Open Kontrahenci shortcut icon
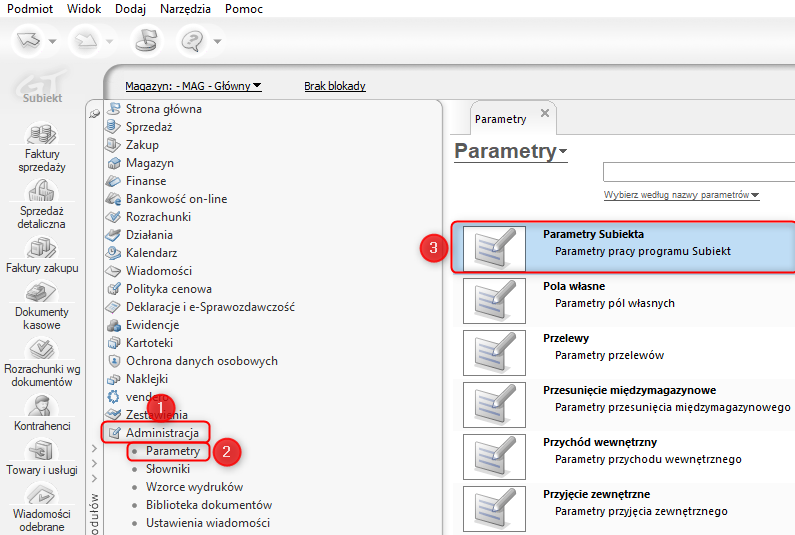This screenshot has width=795, height=535. point(42,407)
